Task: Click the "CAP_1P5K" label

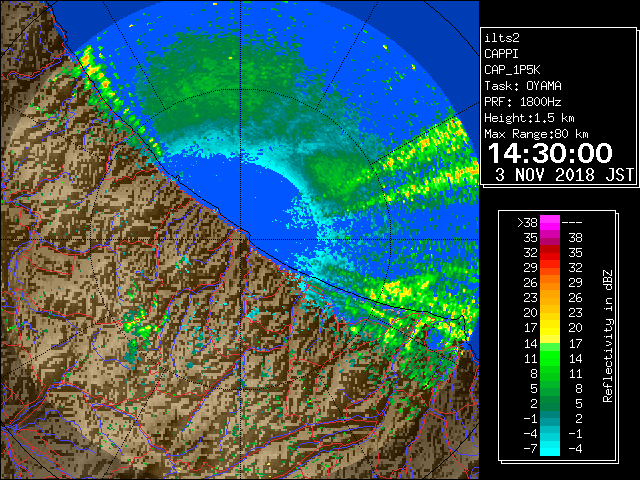Action: pyautogui.click(x=512, y=70)
